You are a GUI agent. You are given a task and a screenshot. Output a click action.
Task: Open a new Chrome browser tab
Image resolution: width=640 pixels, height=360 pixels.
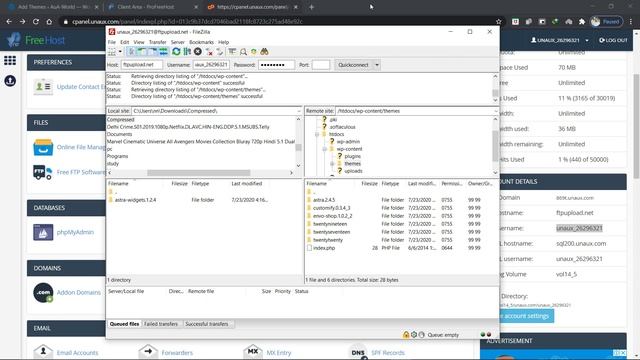[x=311, y=7]
